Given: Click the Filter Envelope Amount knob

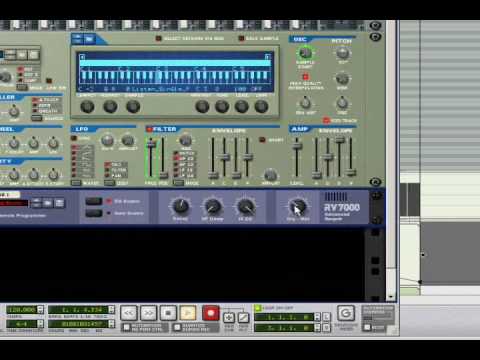Looking at the screenshot, I should [x=270, y=174].
